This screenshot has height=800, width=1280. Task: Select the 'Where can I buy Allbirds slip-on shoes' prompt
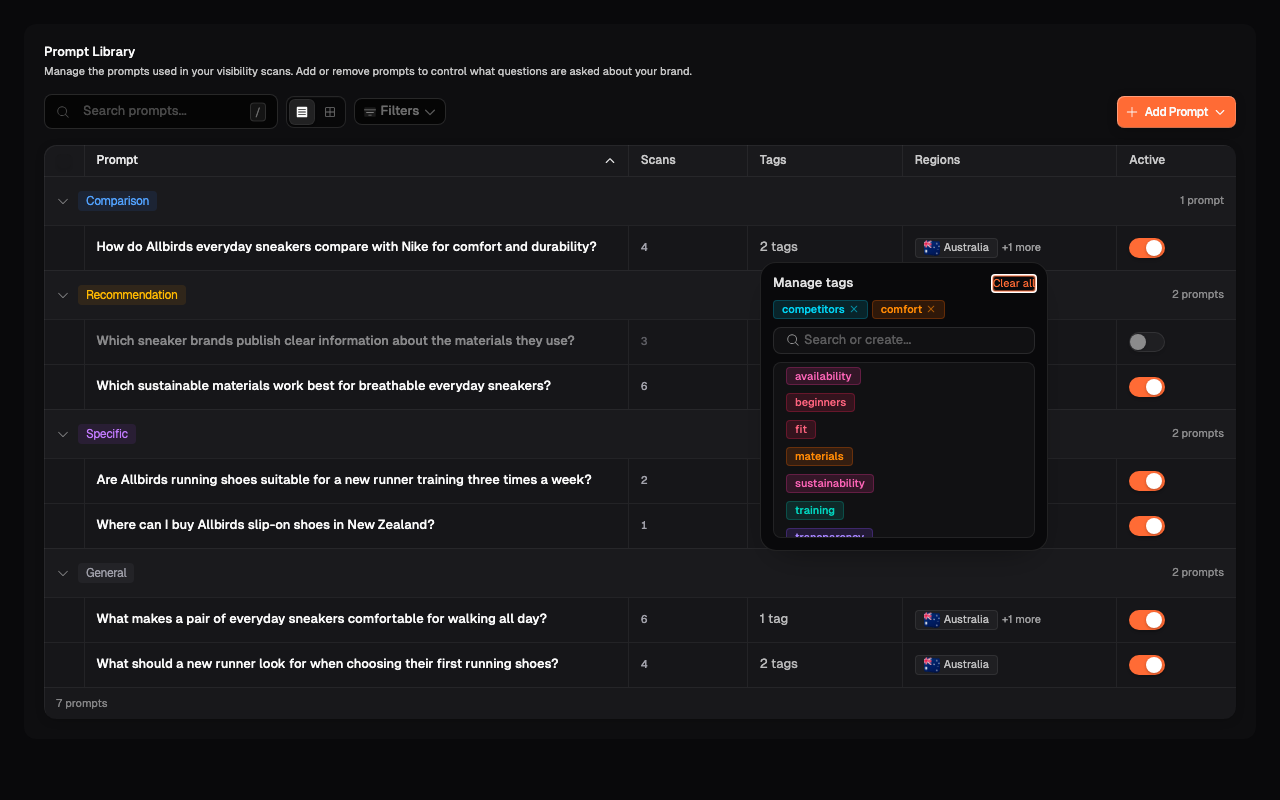(x=265, y=525)
